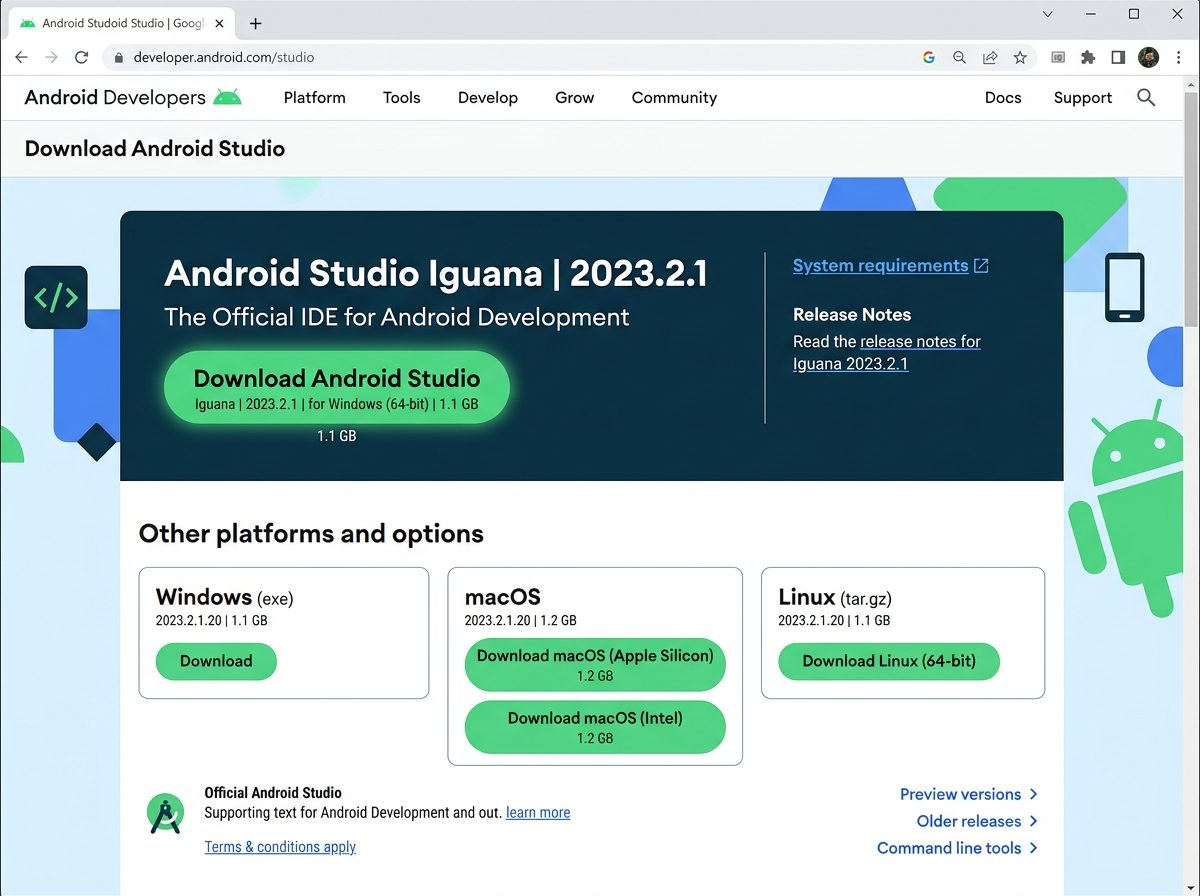Image resolution: width=1200 pixels, height=896 pixels.
Task: Open the Tools menu
Action: [401, 98]
